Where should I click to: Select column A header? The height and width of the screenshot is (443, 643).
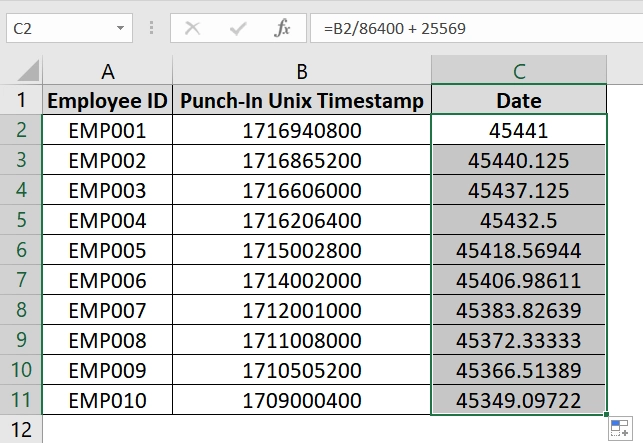(107, 71)
